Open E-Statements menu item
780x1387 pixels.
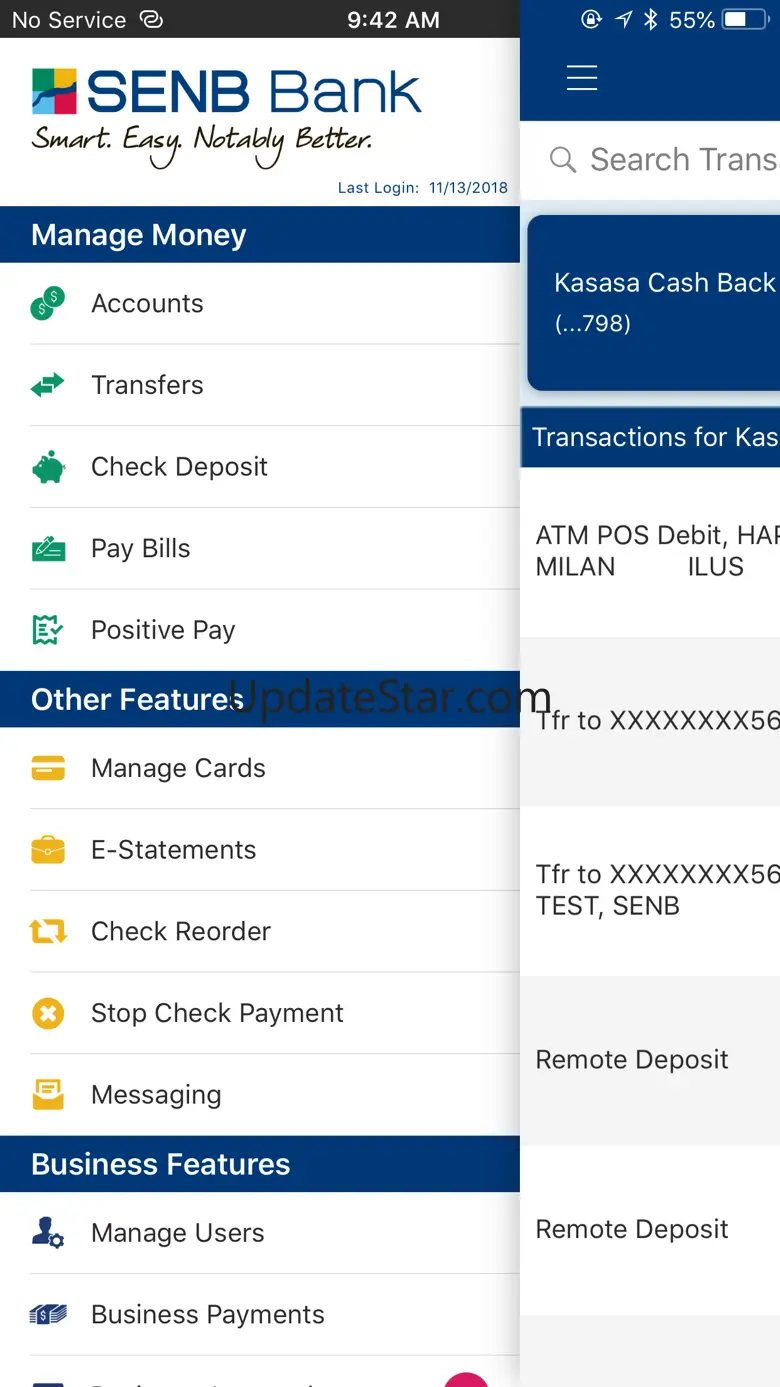pyautogui.click(x=260, y=850)
